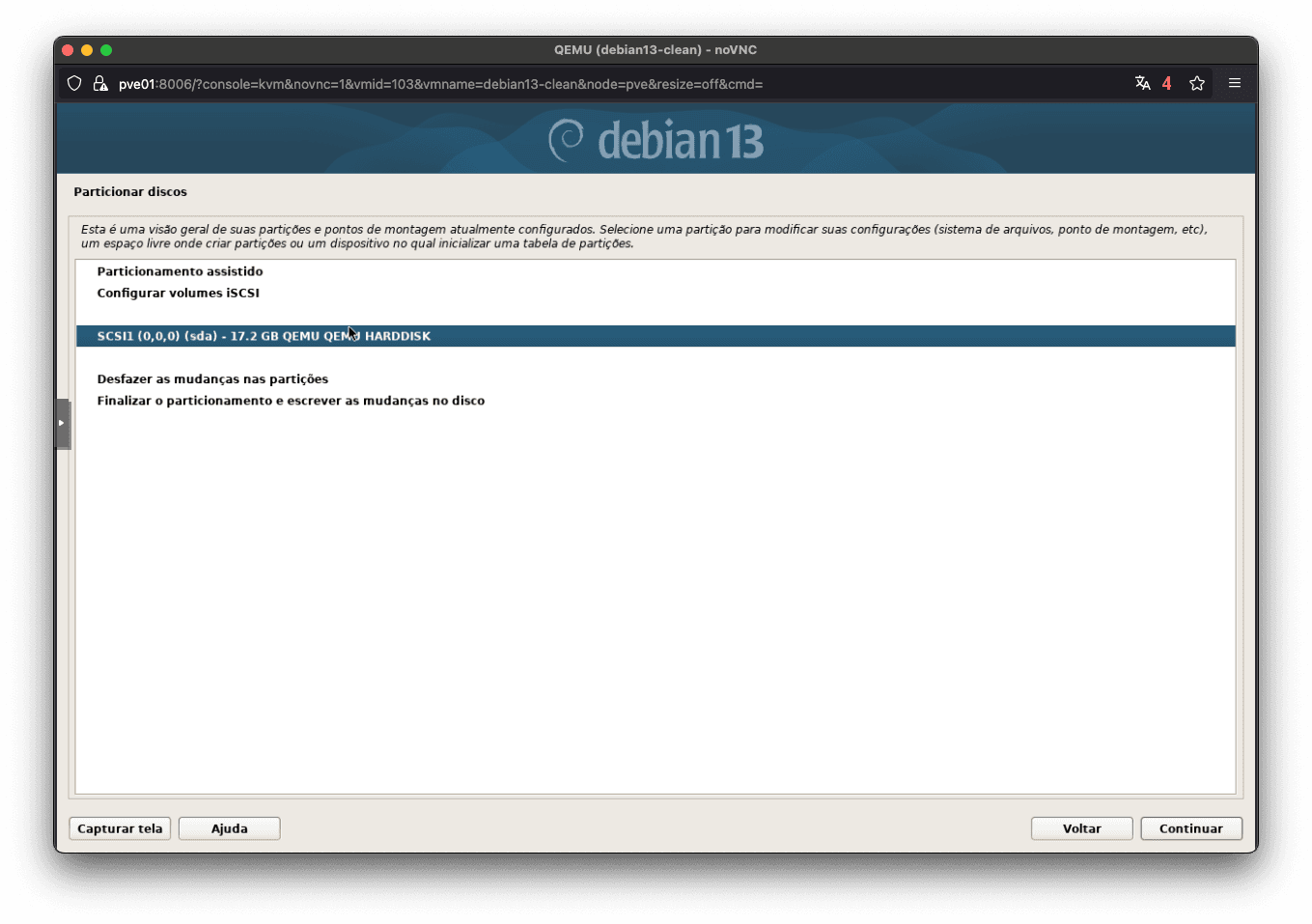This screenshot has width=1312, height=924.
Task: Expand the noVNC side control panel
Action: [63, 424]
